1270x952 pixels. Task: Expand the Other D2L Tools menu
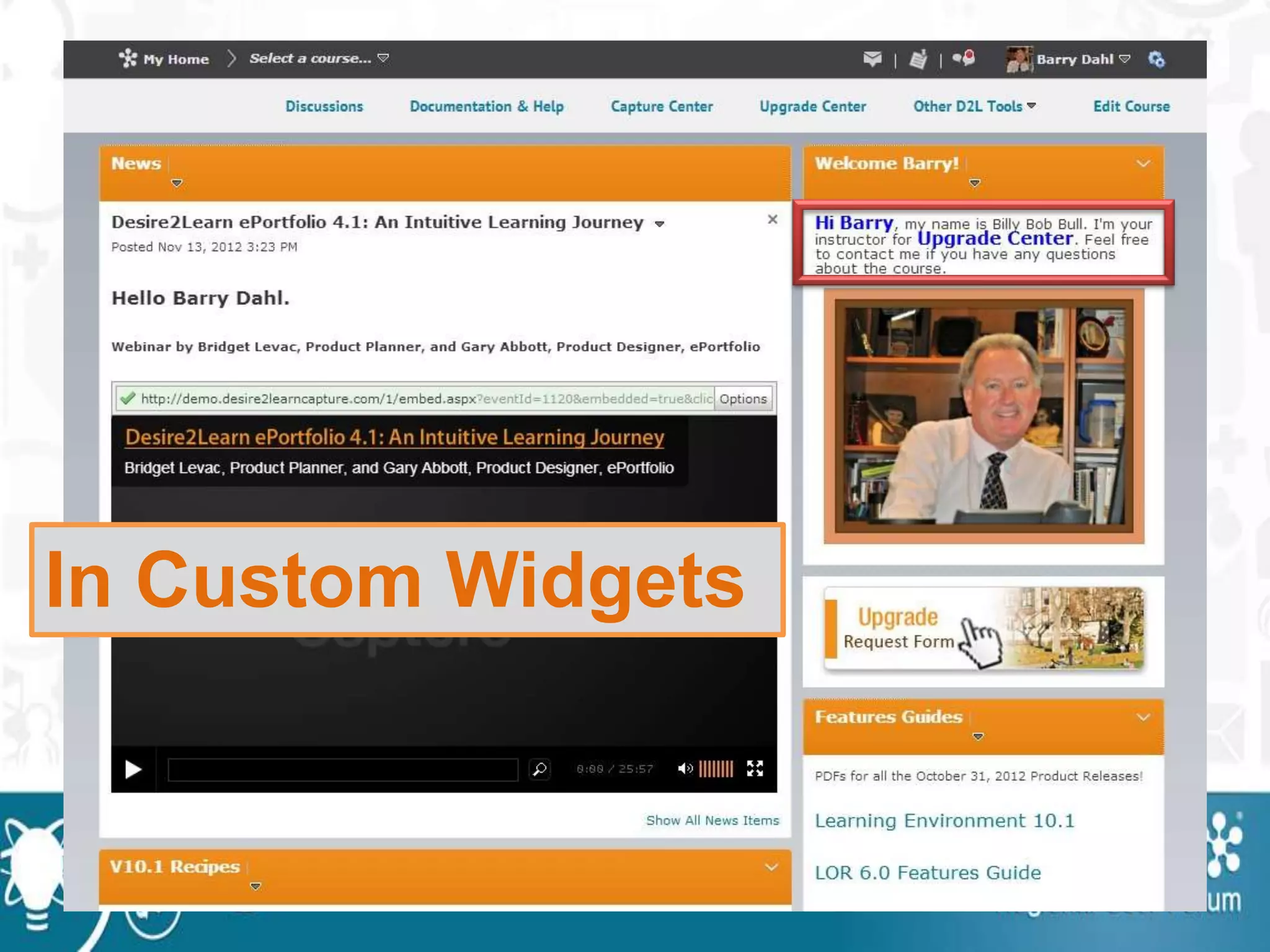point(974,106)
